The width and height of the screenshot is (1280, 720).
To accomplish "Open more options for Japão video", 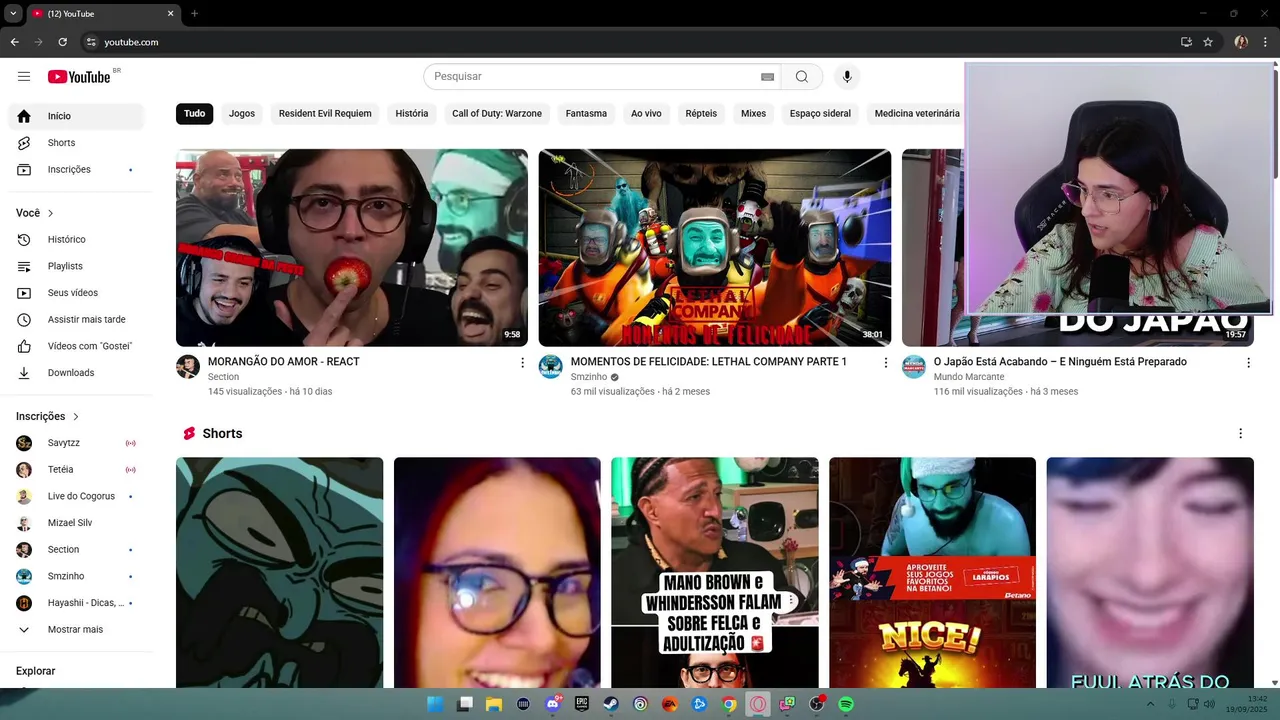I will tap(1248, 363).
